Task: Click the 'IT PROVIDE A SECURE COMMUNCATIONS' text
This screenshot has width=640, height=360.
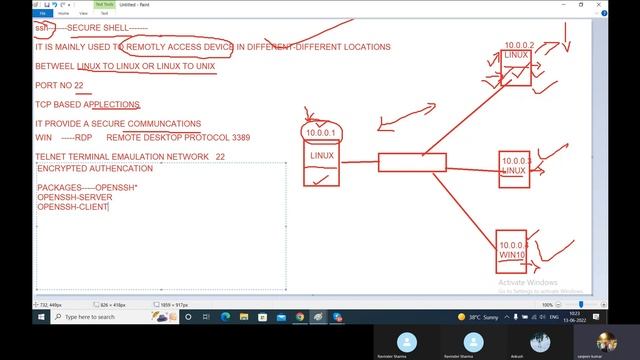Action: point(118,124)
